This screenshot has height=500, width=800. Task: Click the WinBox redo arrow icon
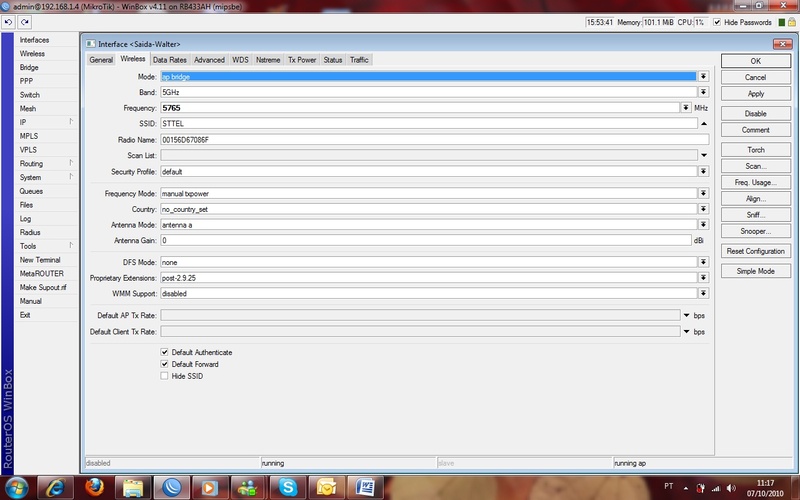pos(24,22)
